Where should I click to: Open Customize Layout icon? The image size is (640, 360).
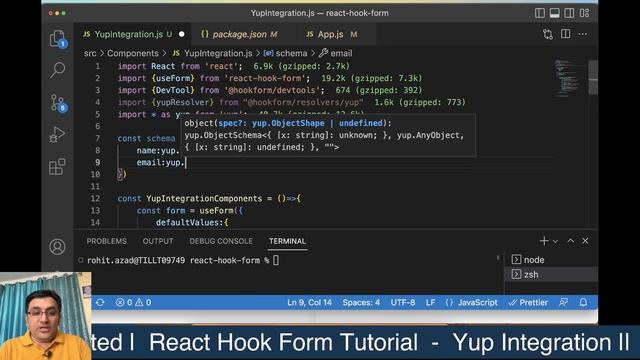(x=584, y=13)
